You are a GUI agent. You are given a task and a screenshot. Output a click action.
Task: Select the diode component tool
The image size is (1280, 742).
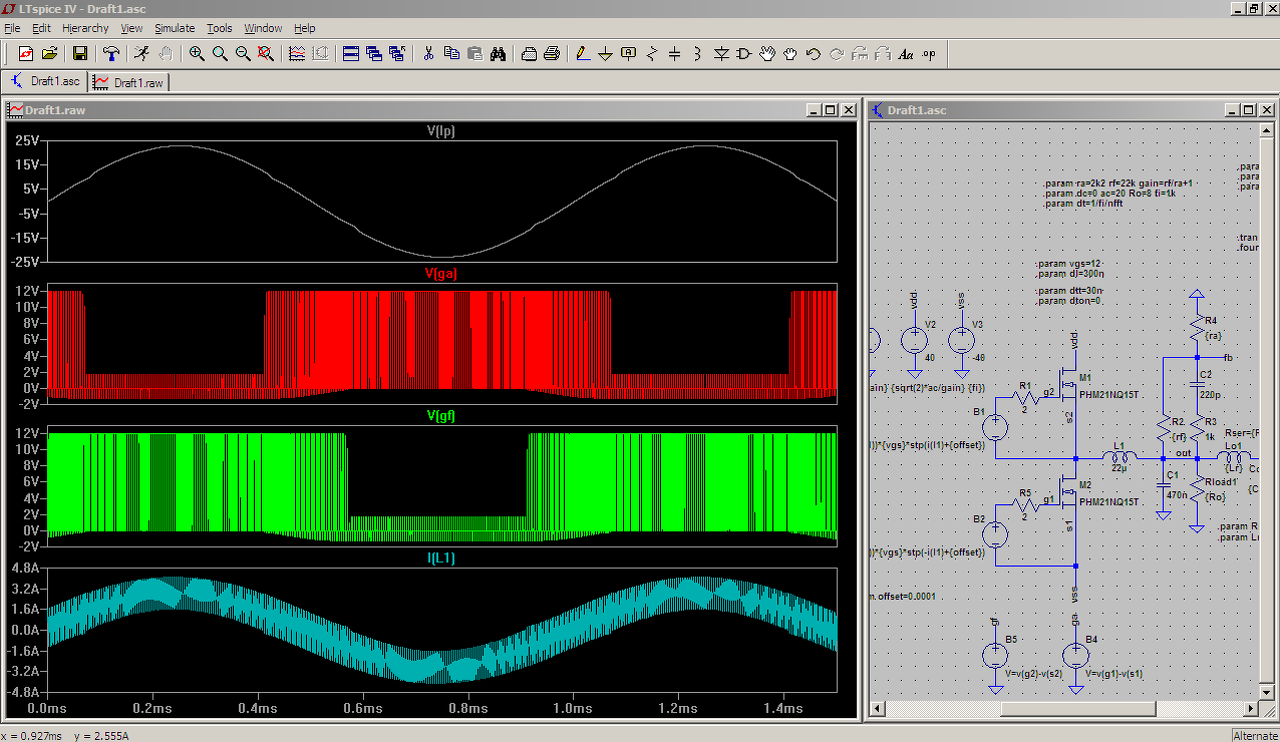pyautogui.click(x=721, y=54)
